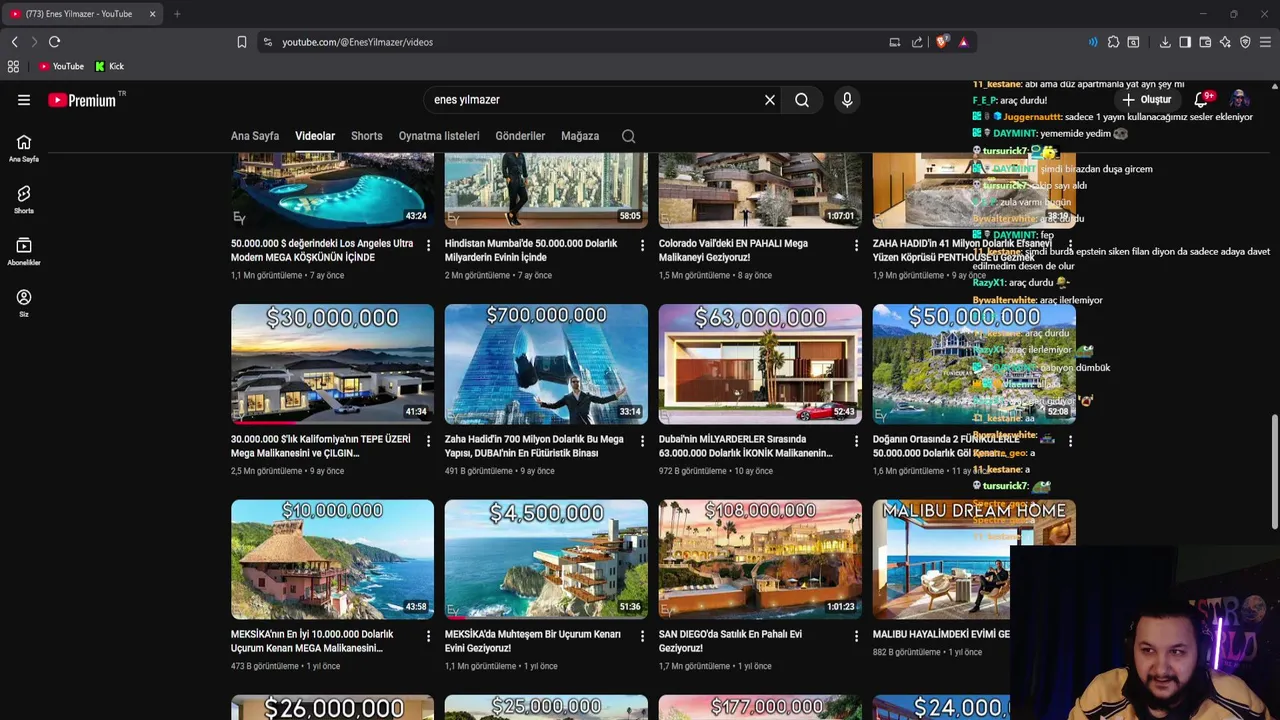Open the YouTube guide hamburger menu

click(24, 100)
